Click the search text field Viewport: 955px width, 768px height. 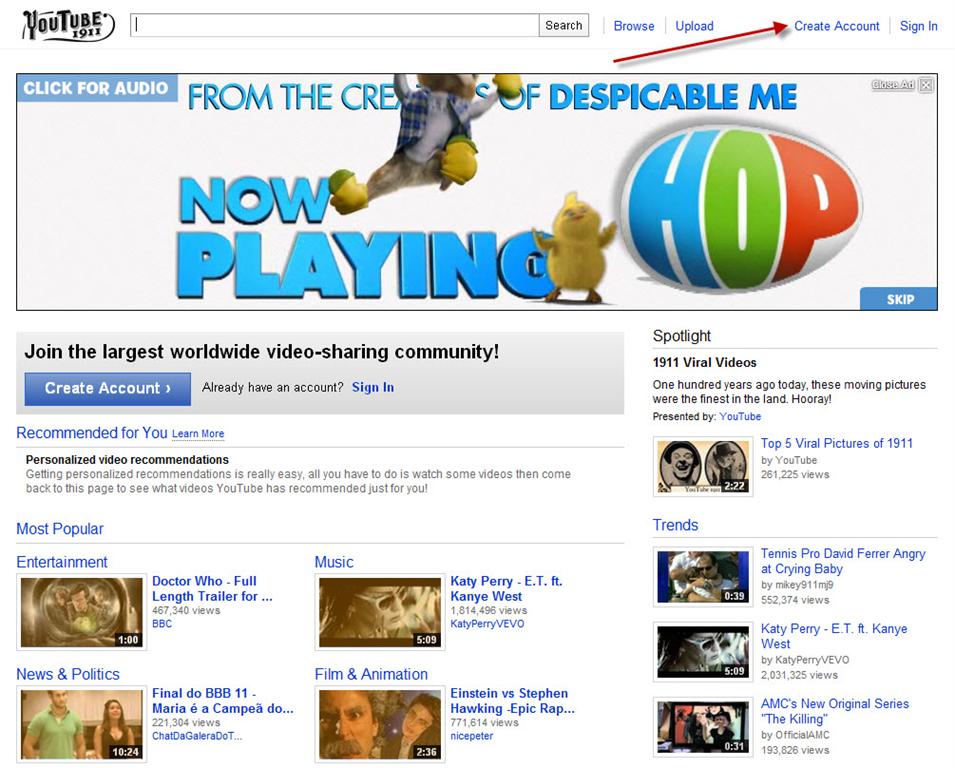click(336, 26)
